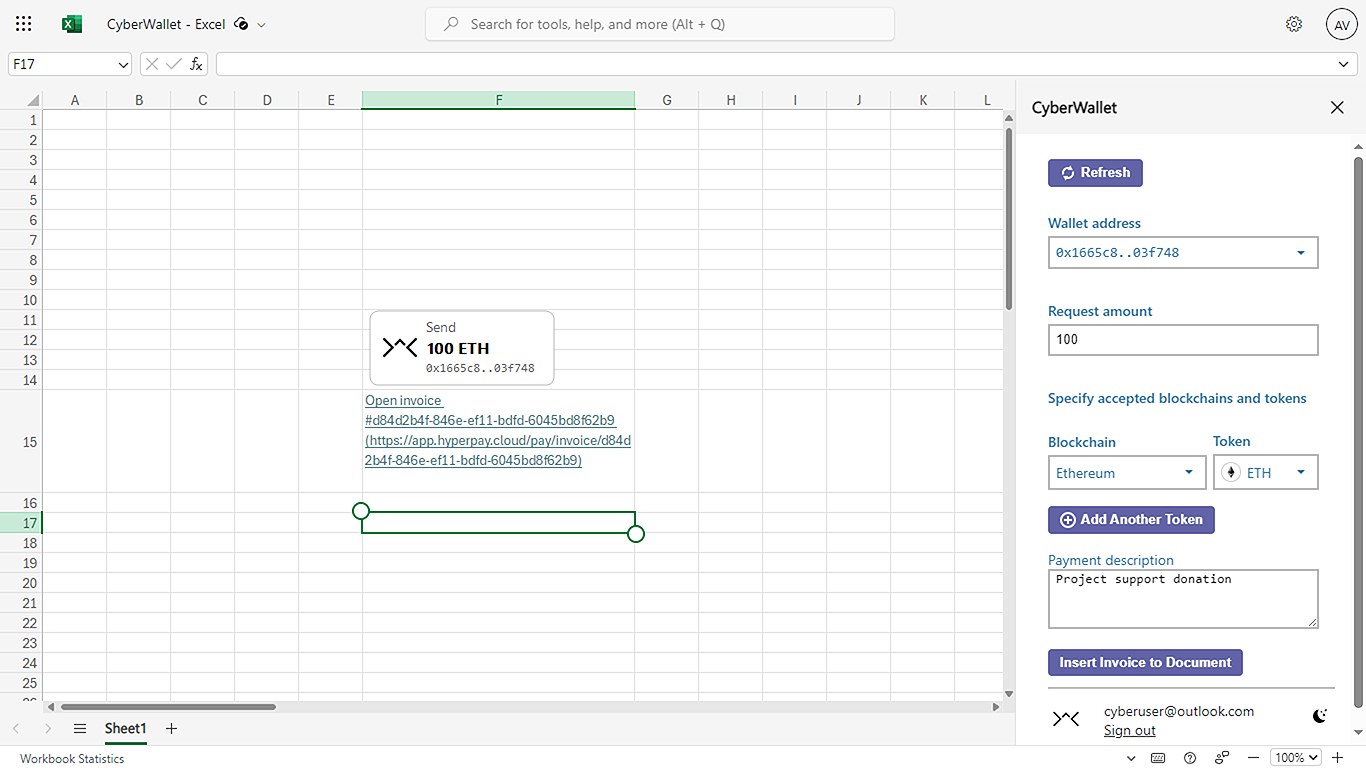Click inside the formula bar input

coord(775,64)
